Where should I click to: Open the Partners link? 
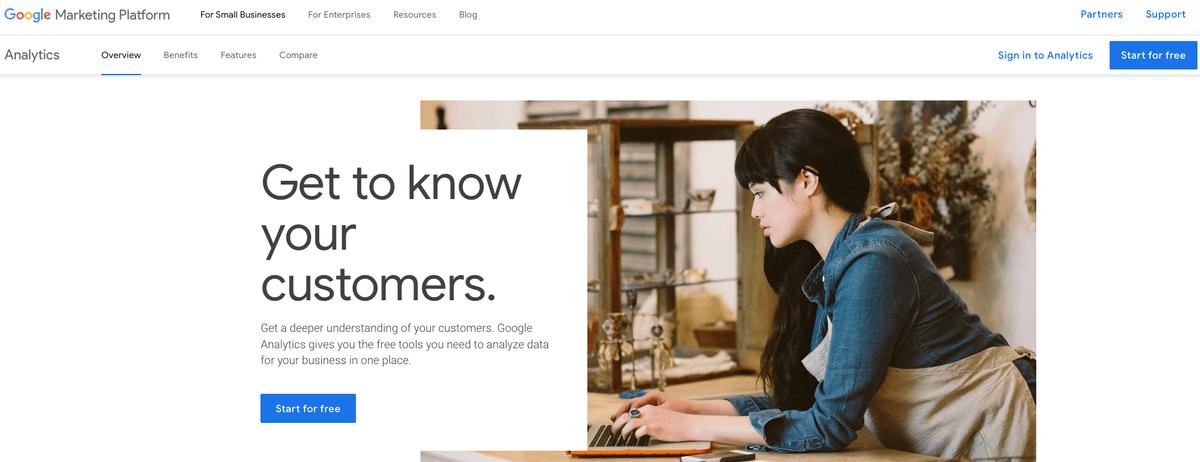tap(1101, 15)
